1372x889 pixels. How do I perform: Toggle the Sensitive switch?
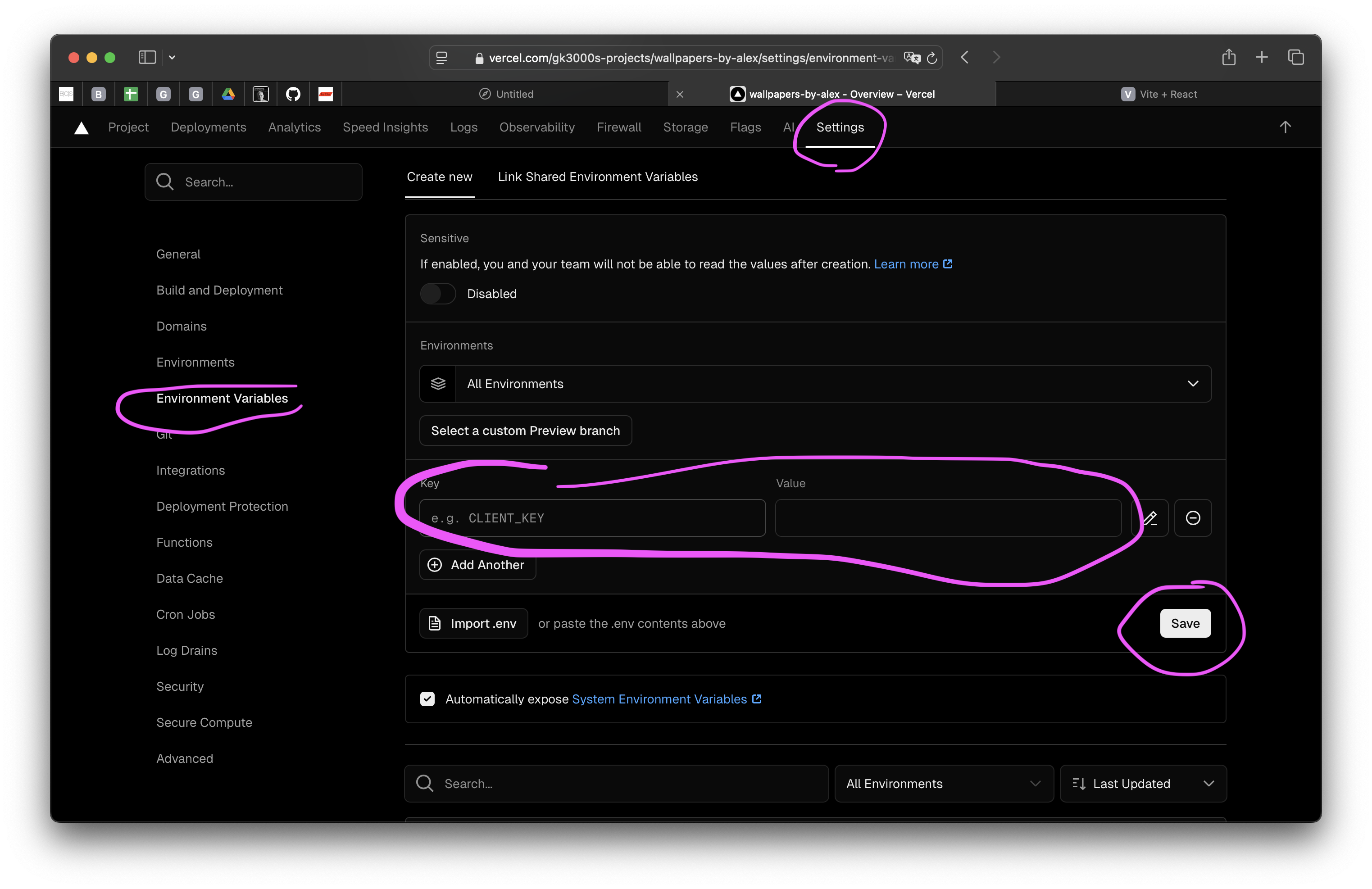(437, 294)
